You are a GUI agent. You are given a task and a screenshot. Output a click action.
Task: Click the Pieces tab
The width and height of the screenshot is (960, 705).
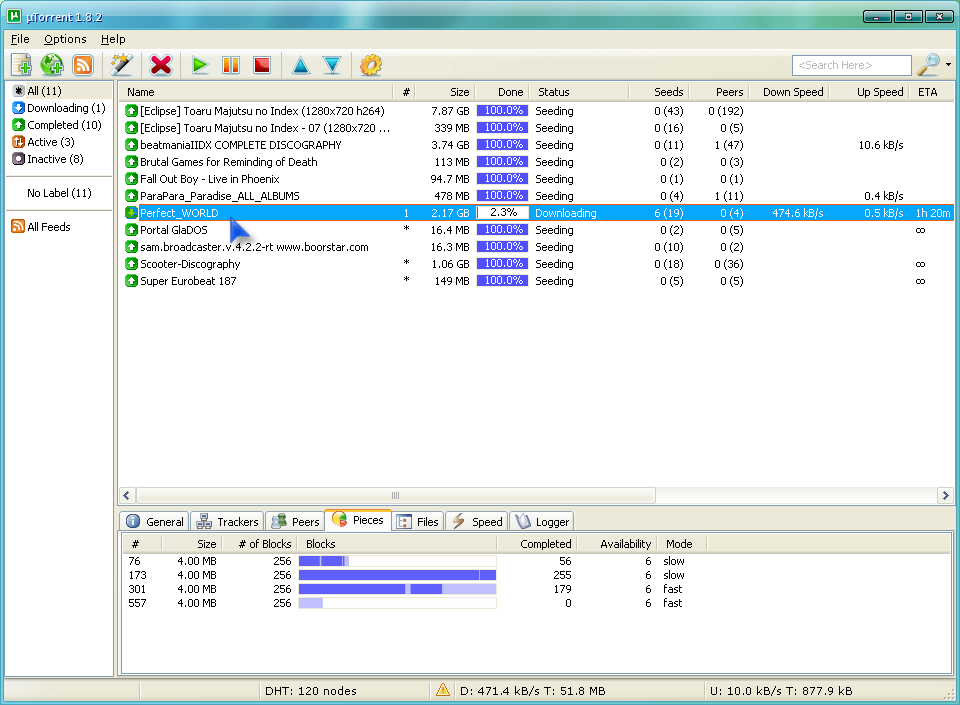358,520
